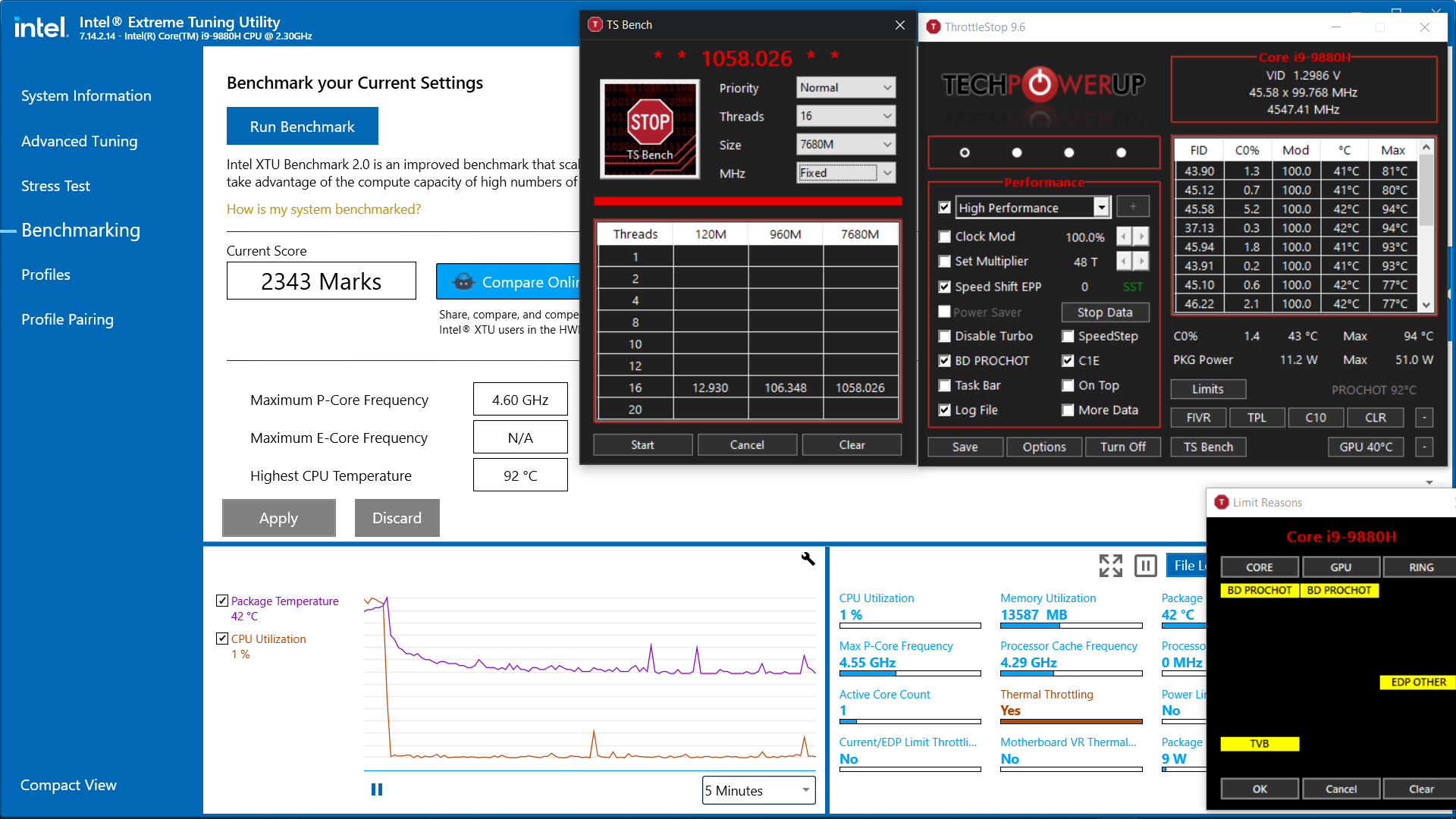Click the CORE tab in Limit Reasons
The image size is (1456, 819).
pyautogui.click(x=1258, y=567)
